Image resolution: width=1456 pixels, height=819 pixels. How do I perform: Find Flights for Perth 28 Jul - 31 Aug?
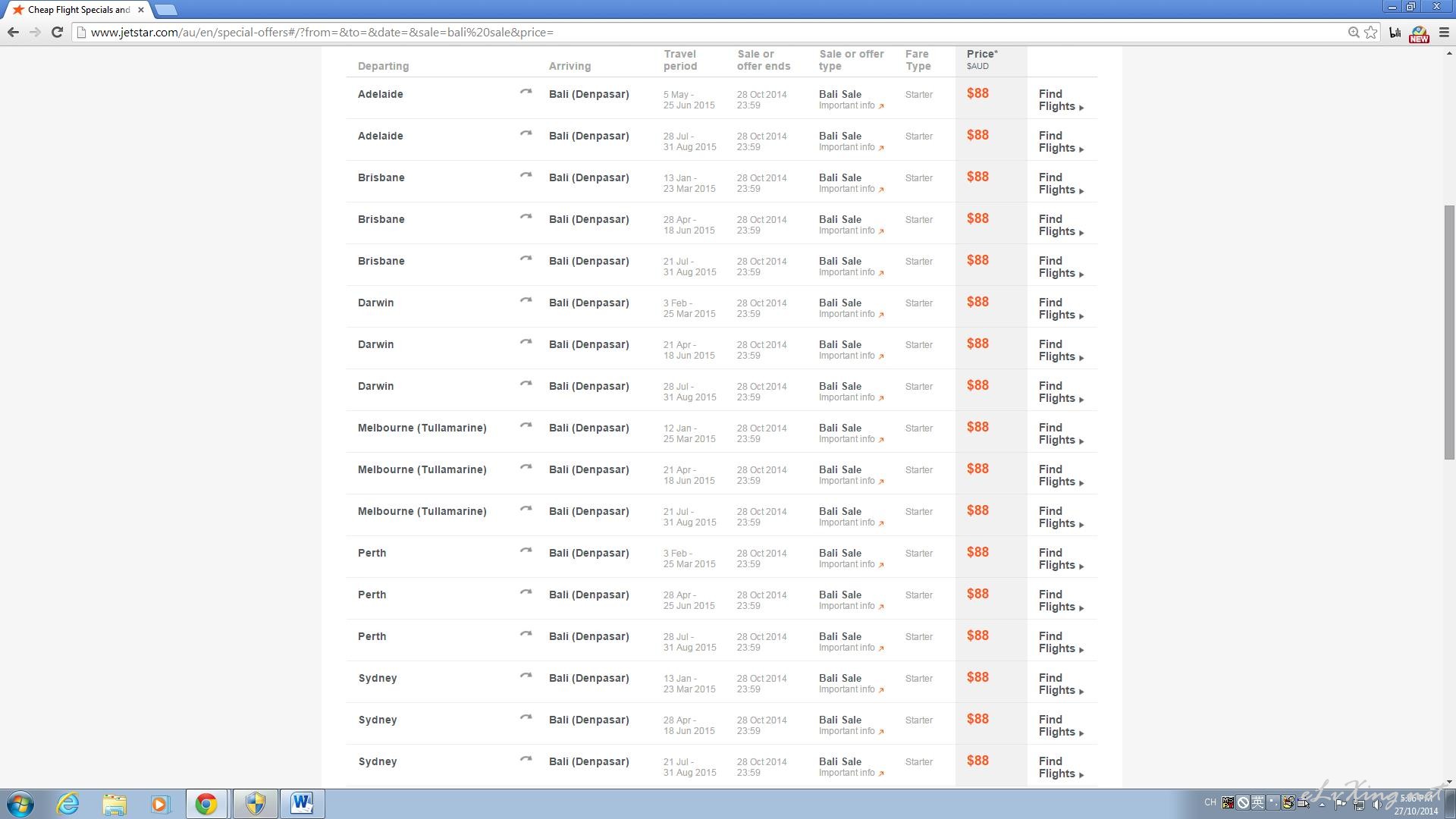[x=1061, y=642]
